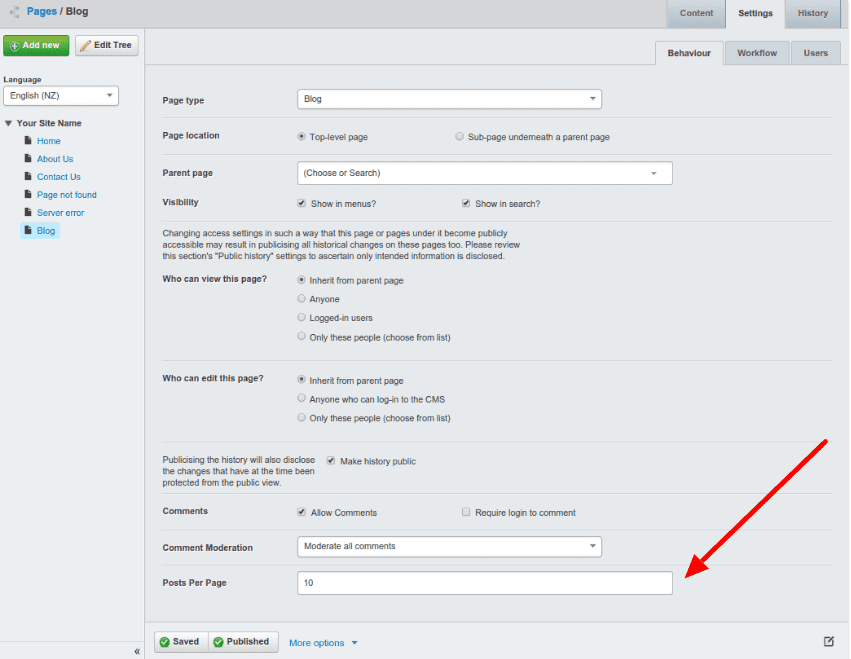Click the page icon next to Home

pos(28,141)
